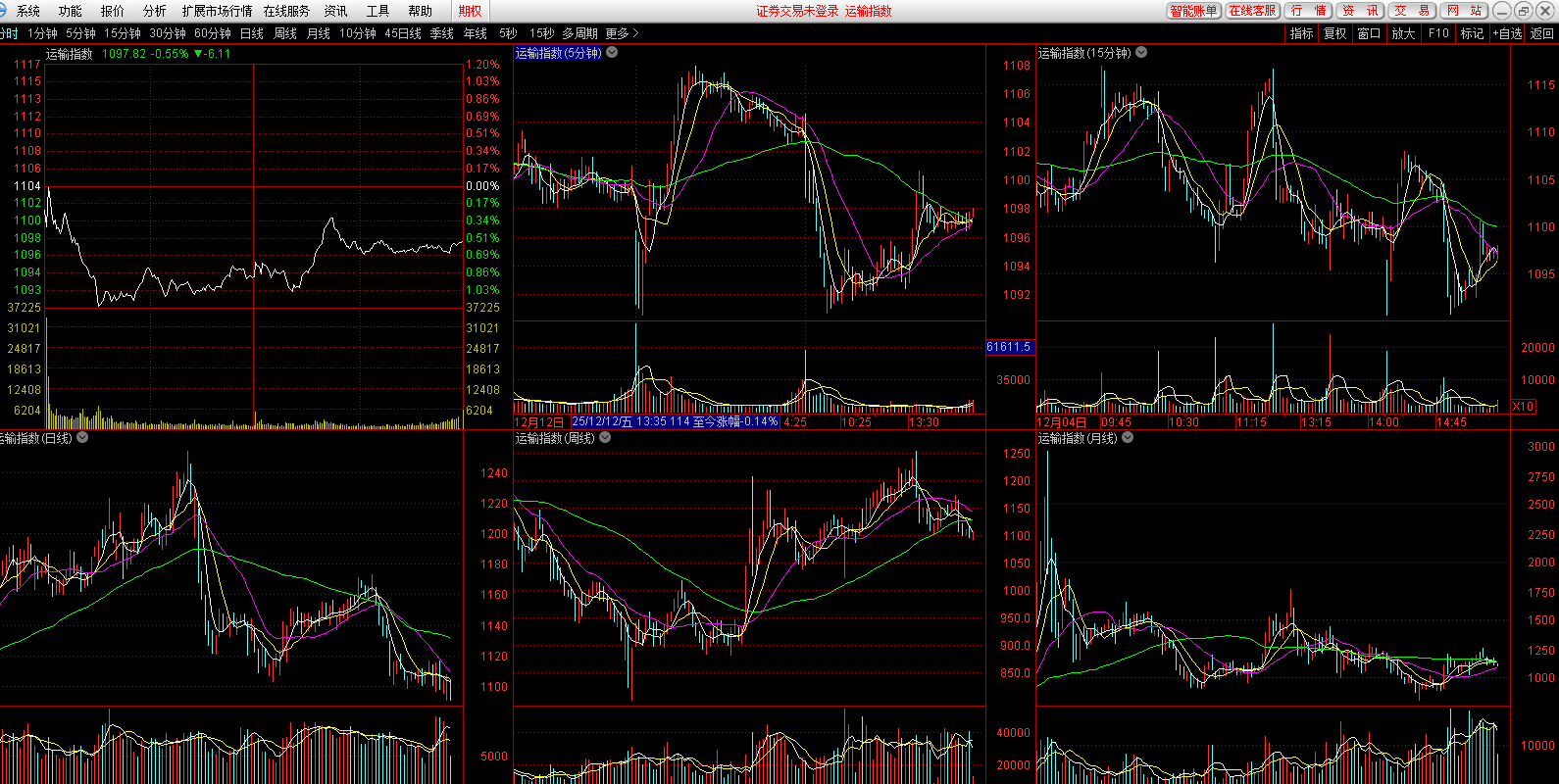The height and width of the screenshot is (784, 1559).
Task: Open the 日线 chart dropdown arrow
Action: [82, 438]
